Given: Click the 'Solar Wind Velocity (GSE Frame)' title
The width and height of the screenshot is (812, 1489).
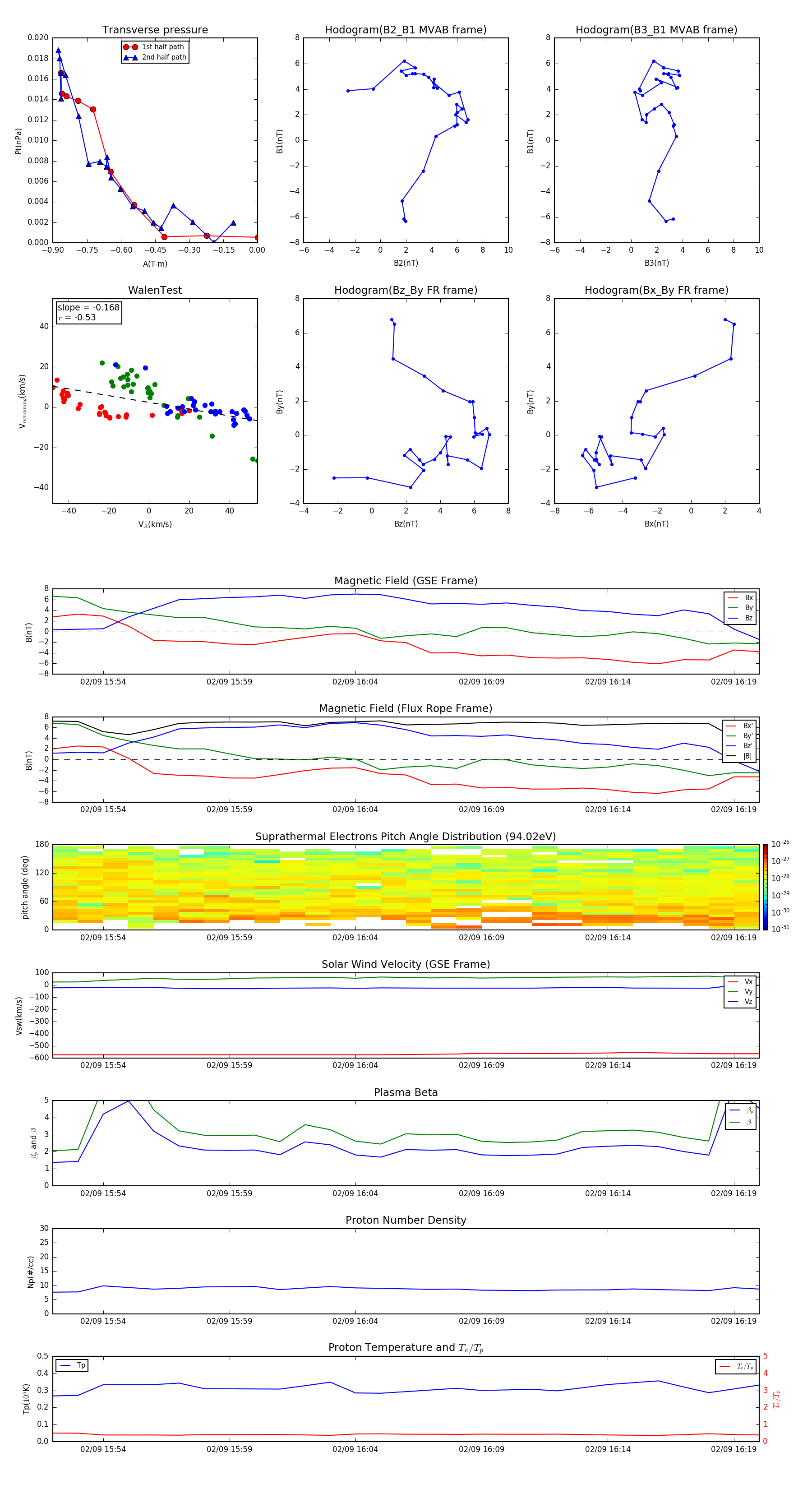Looking at the screenshot, I should tap(406, 964).
